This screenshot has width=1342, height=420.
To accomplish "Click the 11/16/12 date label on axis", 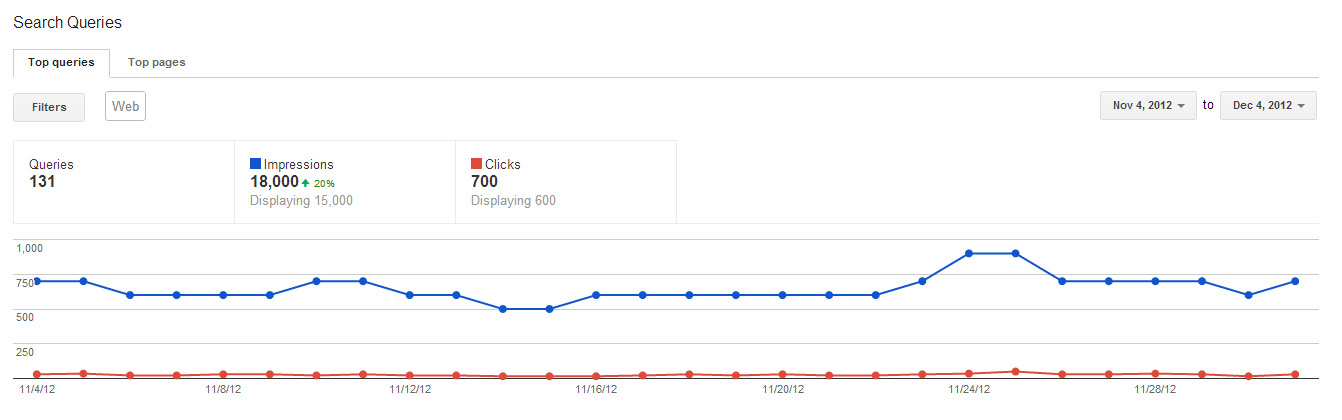I will (594, 389).
